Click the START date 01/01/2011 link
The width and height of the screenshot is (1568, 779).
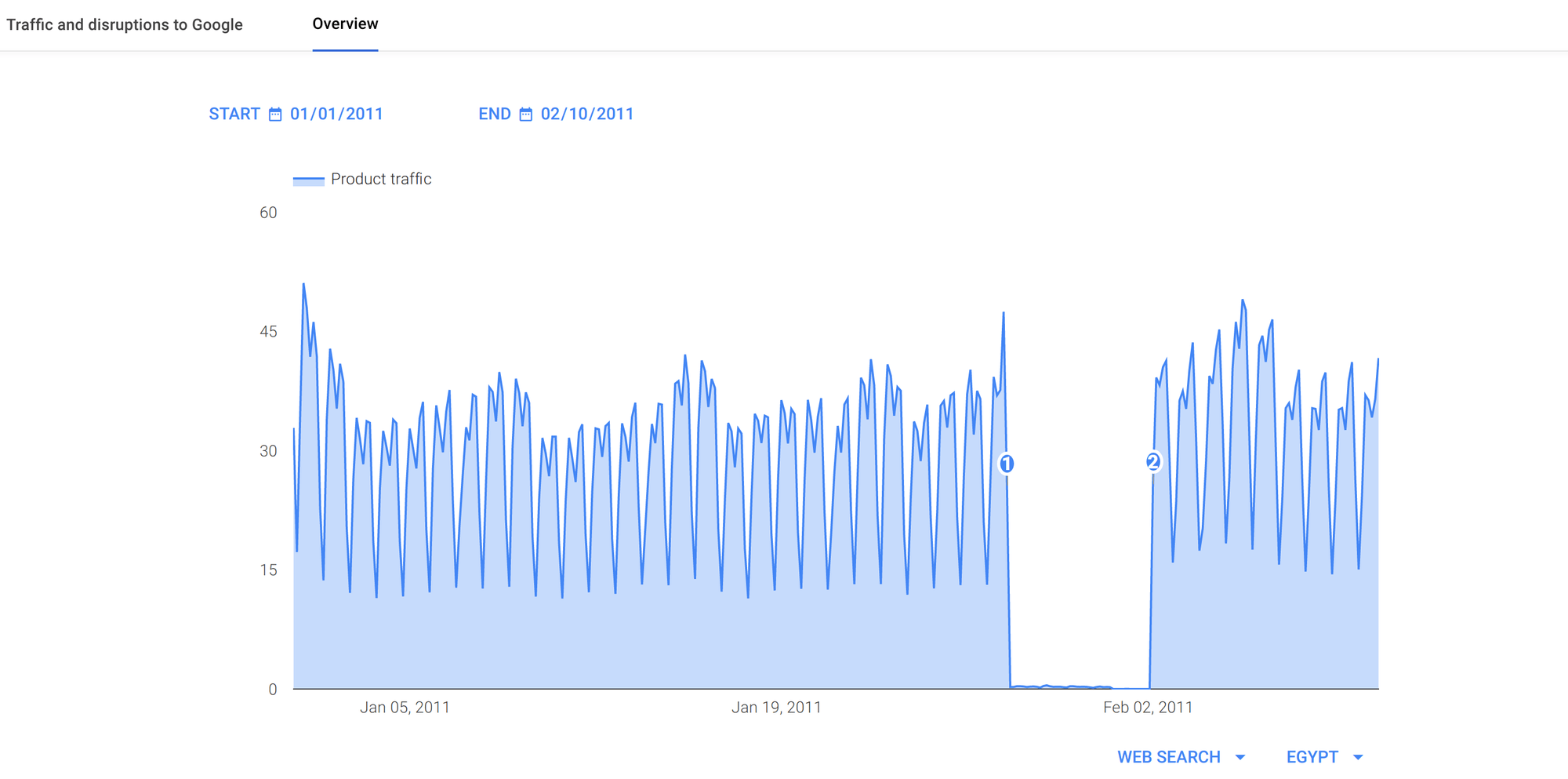(x=337, y=114)
